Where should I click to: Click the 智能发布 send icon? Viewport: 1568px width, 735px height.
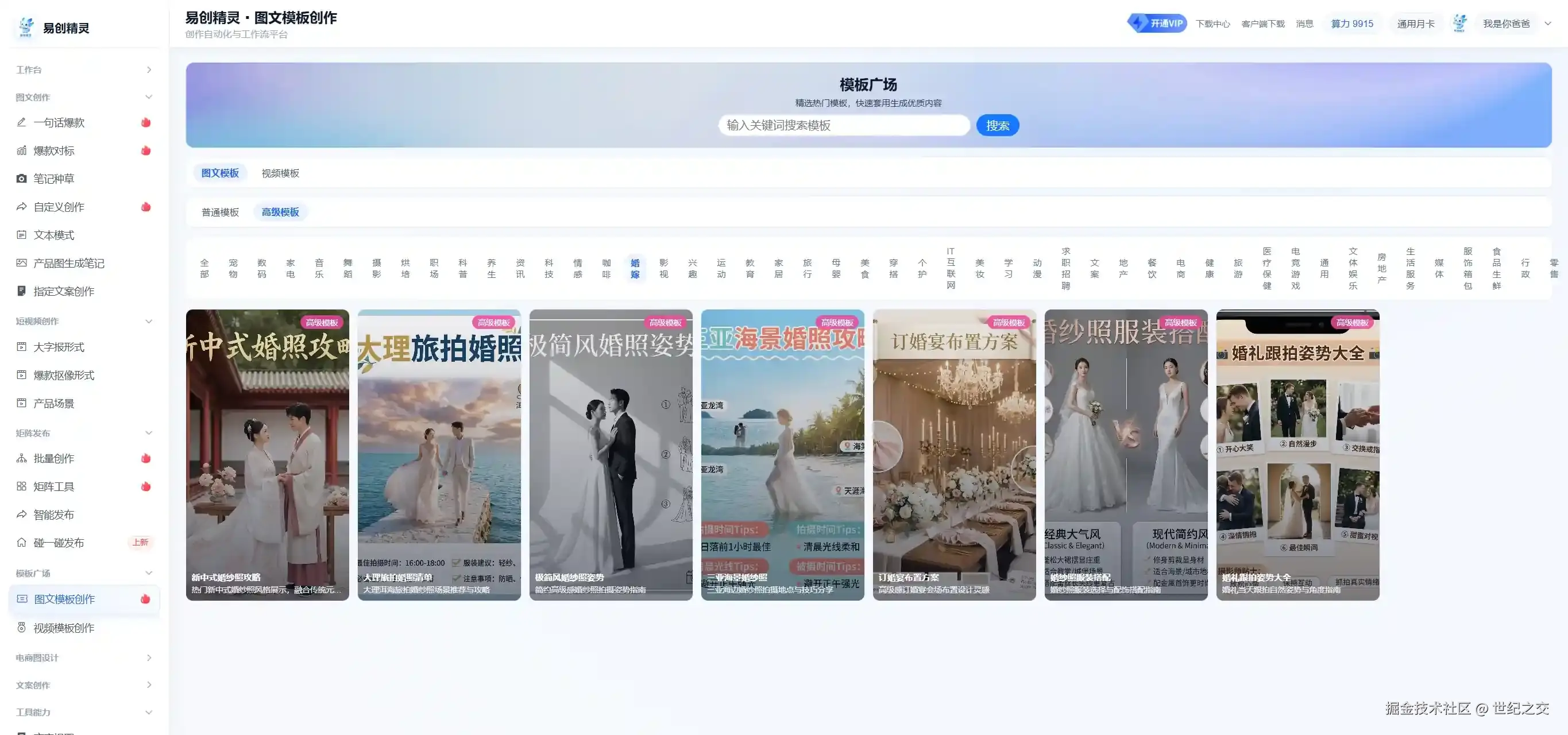tap(21, 514)
